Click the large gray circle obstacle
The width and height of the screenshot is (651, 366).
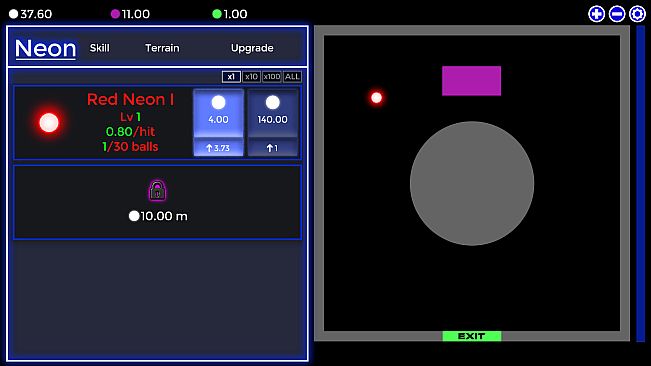(x=472, y=183)
